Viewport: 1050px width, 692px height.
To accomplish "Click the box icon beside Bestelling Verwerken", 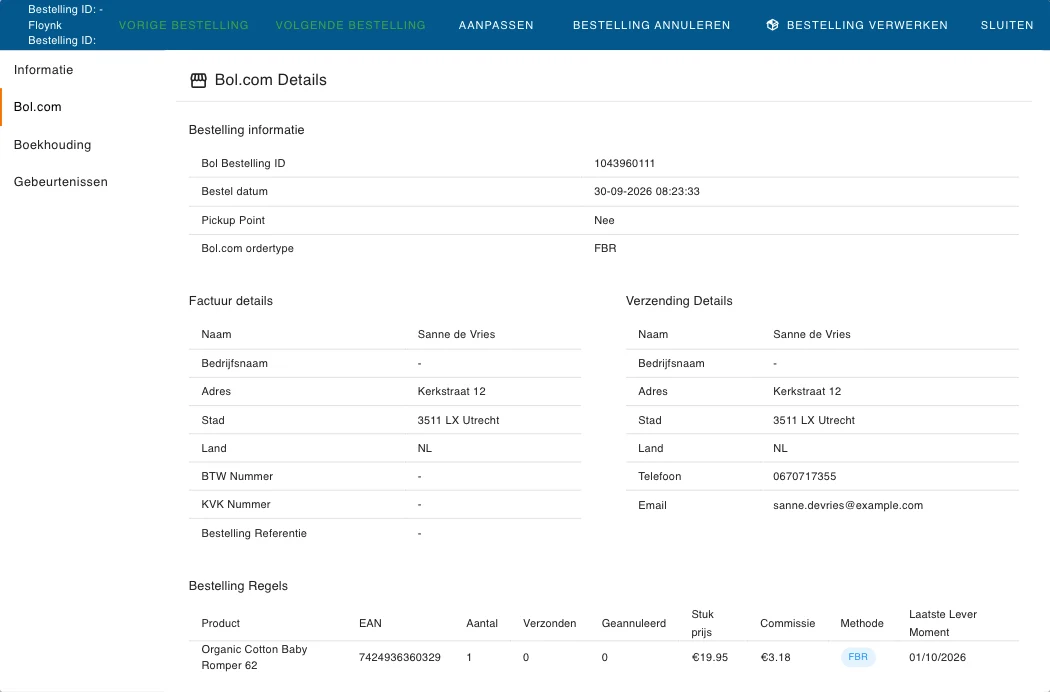I will 772,25.
